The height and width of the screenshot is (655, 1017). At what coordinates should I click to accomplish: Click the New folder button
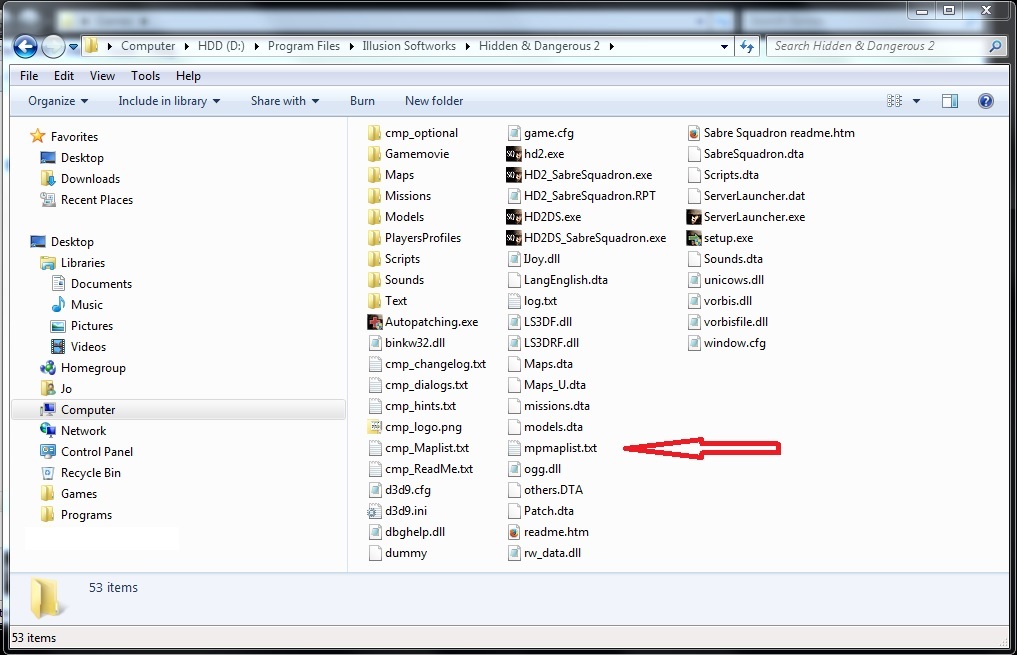click(x=434, y=101)
